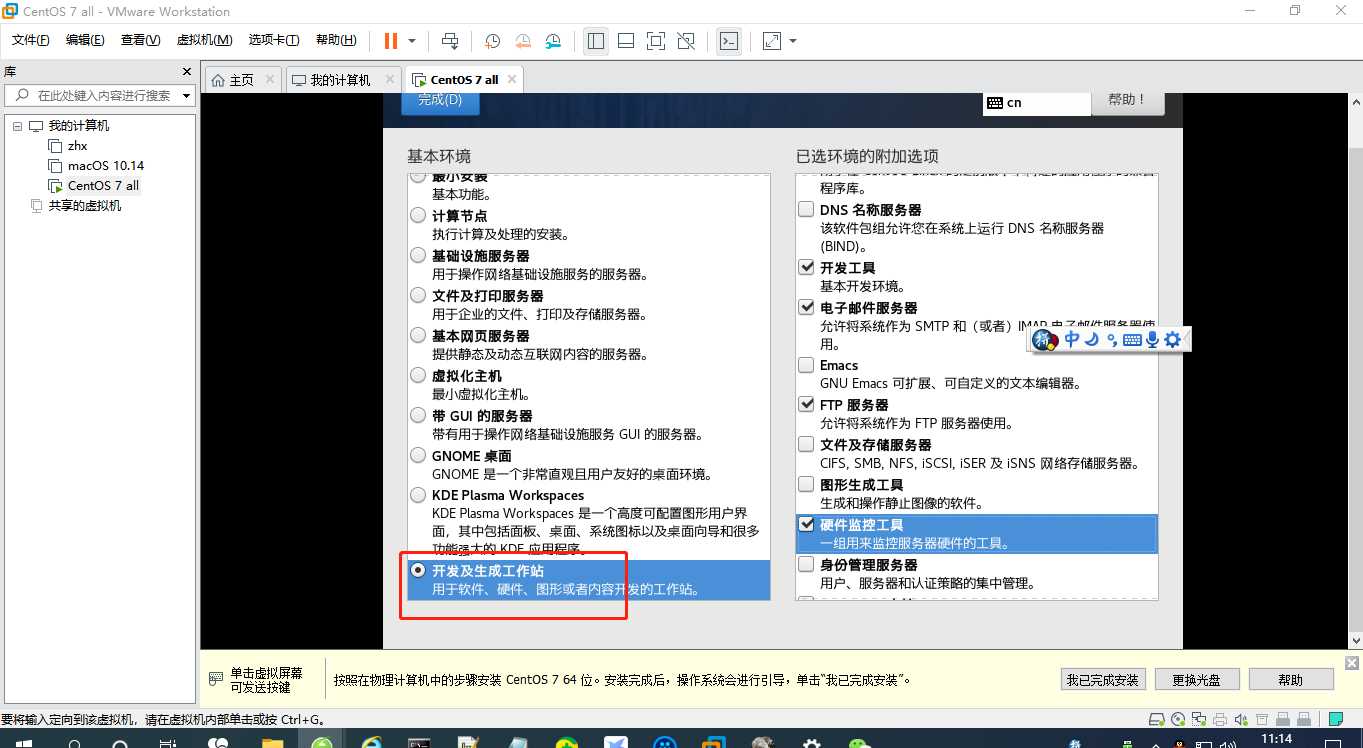Uncheck the 开发工具 checkbox
The width and height of the screenshot is (1363, 748).
(x=806, y=267)
